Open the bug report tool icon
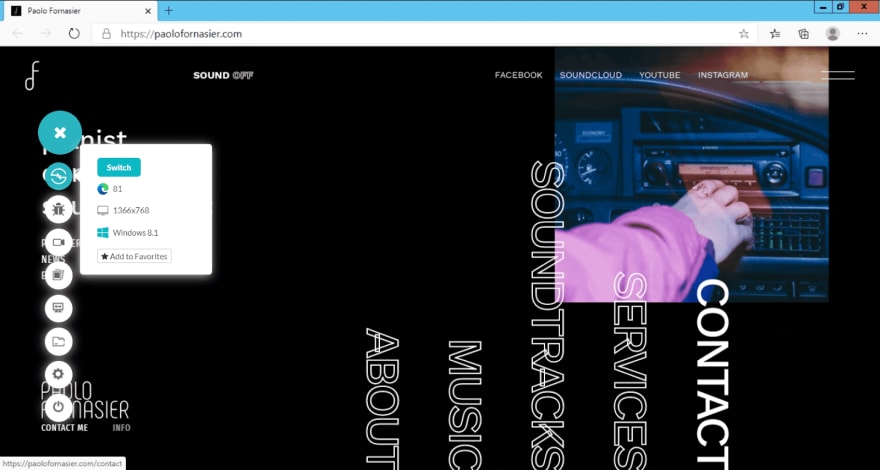Screen dimensions: 880x470 pos(58,209)
